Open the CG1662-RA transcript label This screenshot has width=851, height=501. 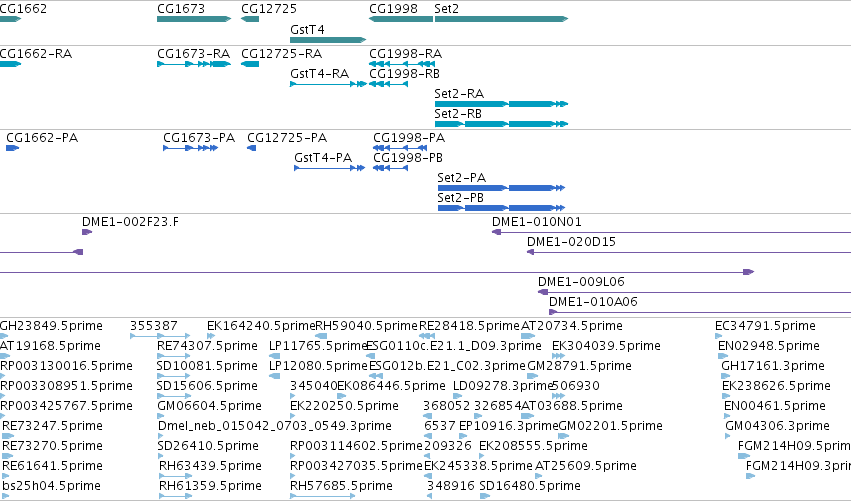point(36,54)
